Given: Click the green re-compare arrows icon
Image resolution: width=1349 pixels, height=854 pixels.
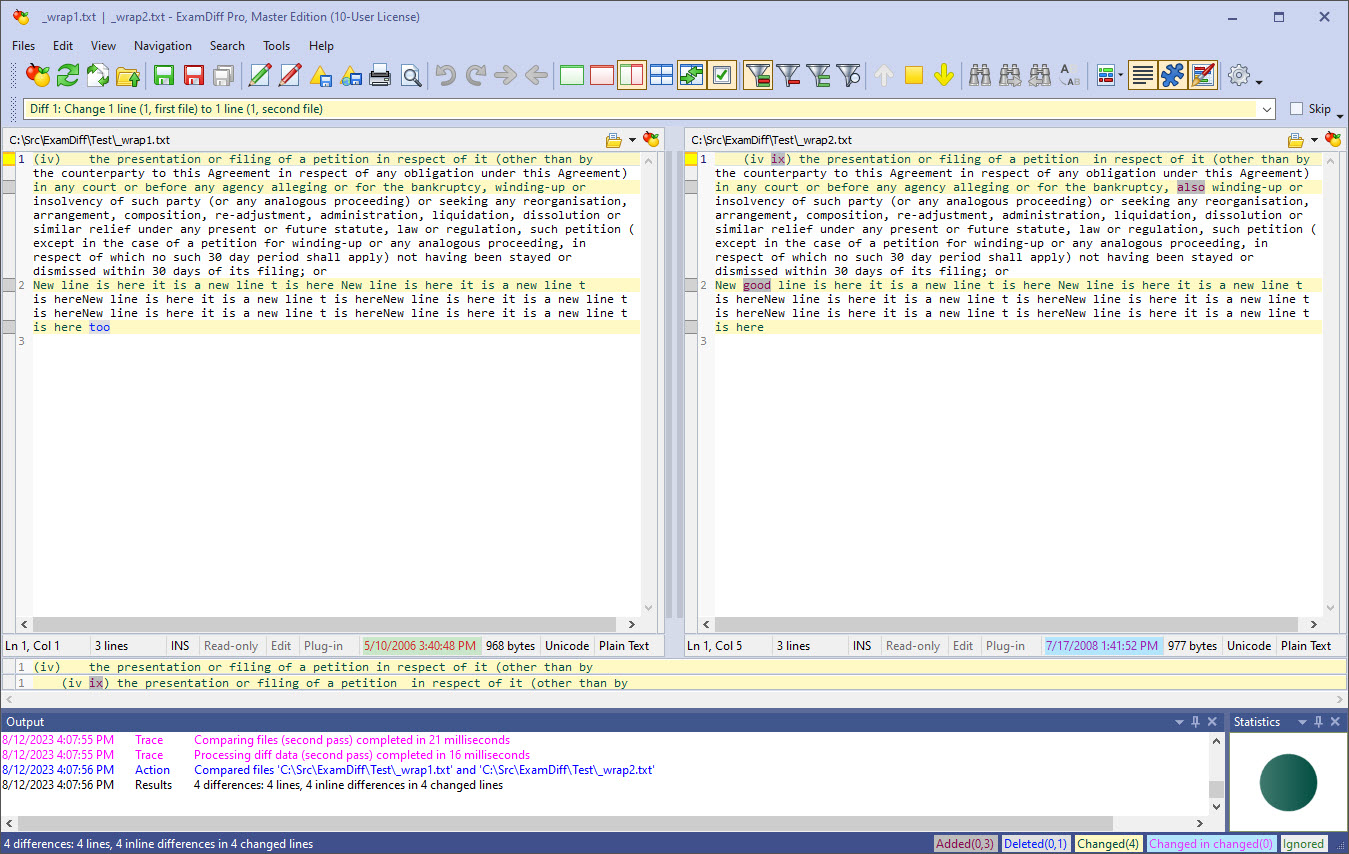Looking at the screenshot, I should (x=68, y=75).
